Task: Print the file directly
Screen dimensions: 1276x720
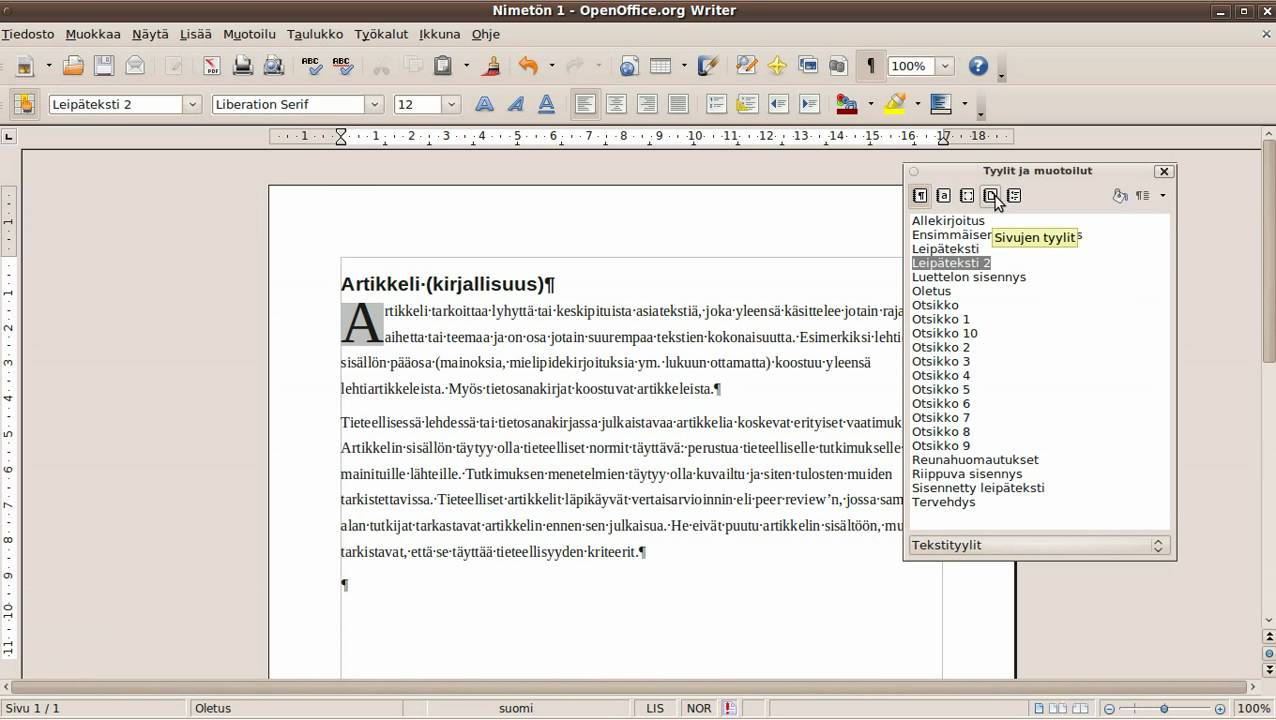Action: point(243,66)
